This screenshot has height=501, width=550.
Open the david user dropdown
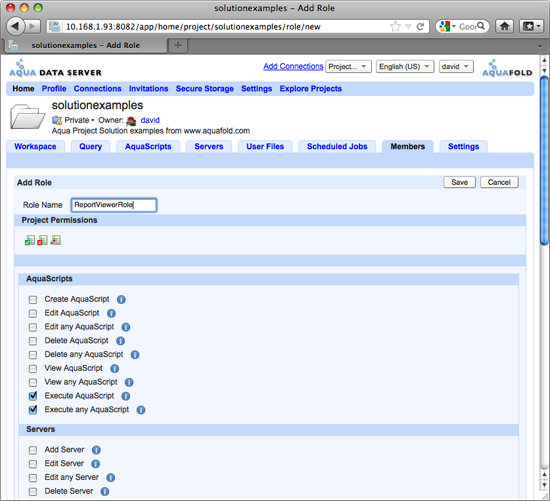tap(456, 66)
